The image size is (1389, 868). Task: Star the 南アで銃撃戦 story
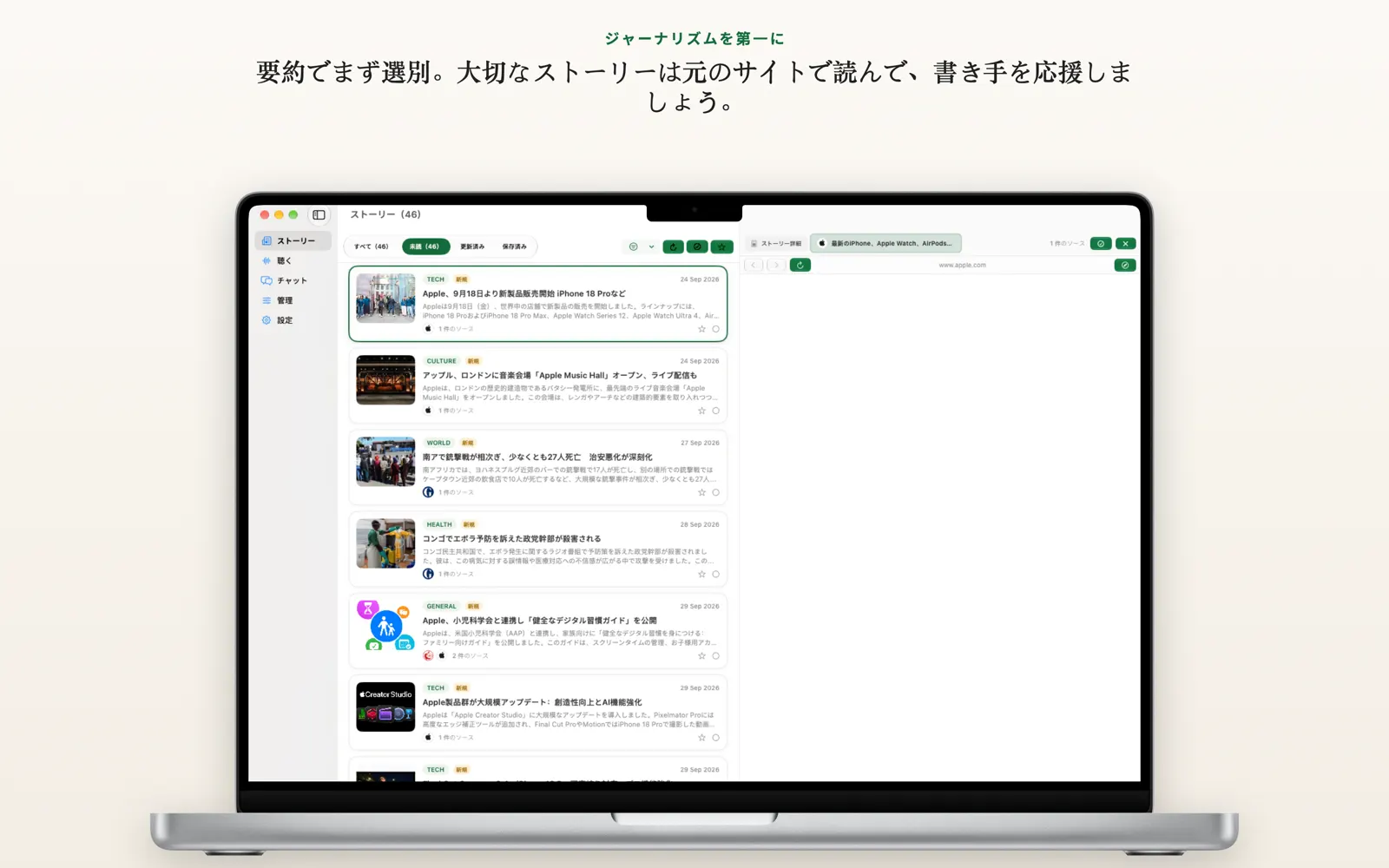pos(701,492)
